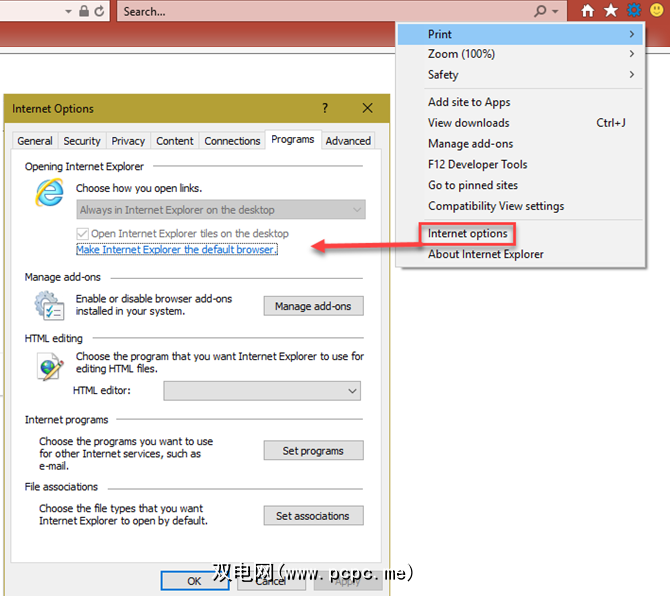Click the refresh icon in address bar
The height and width of the screenshot is (596, 670).
[x=99, y=11]
